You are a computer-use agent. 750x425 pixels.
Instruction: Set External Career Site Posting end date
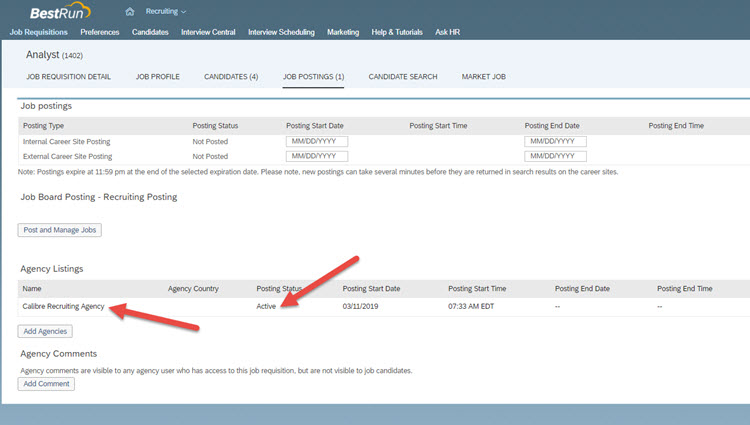(x=555, y=156)
